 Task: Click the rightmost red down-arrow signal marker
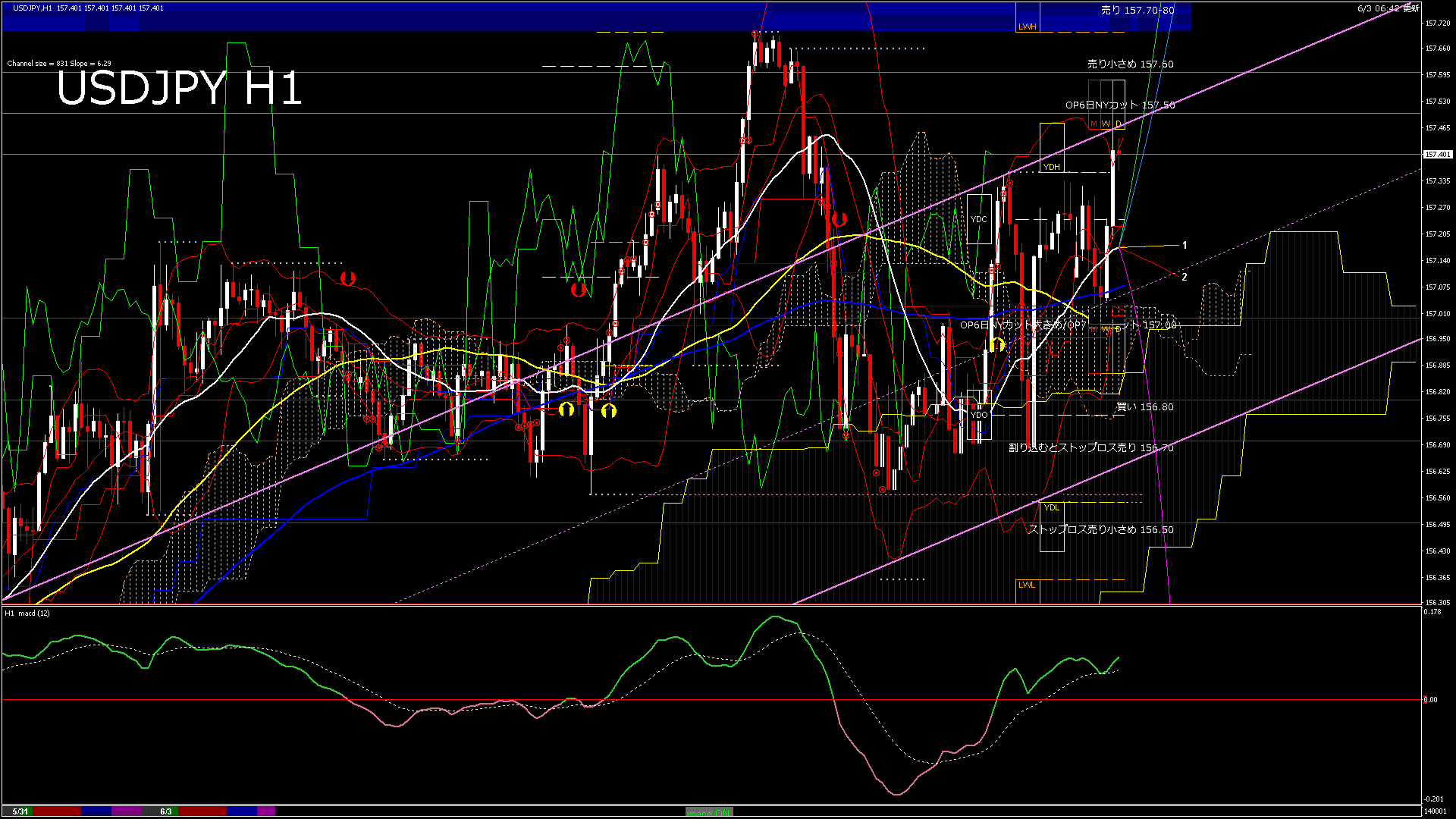tap(839, 220)
